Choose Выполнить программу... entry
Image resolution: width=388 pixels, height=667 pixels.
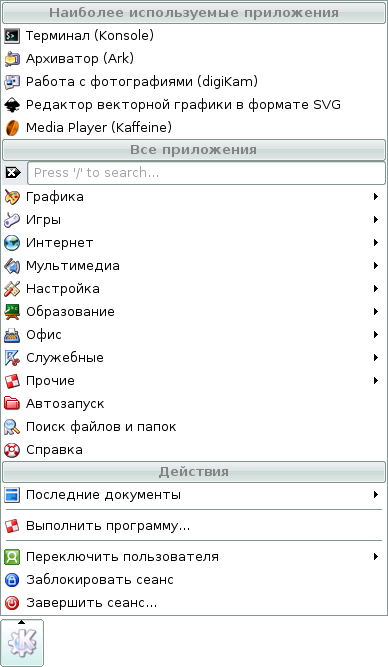[194, 526]
